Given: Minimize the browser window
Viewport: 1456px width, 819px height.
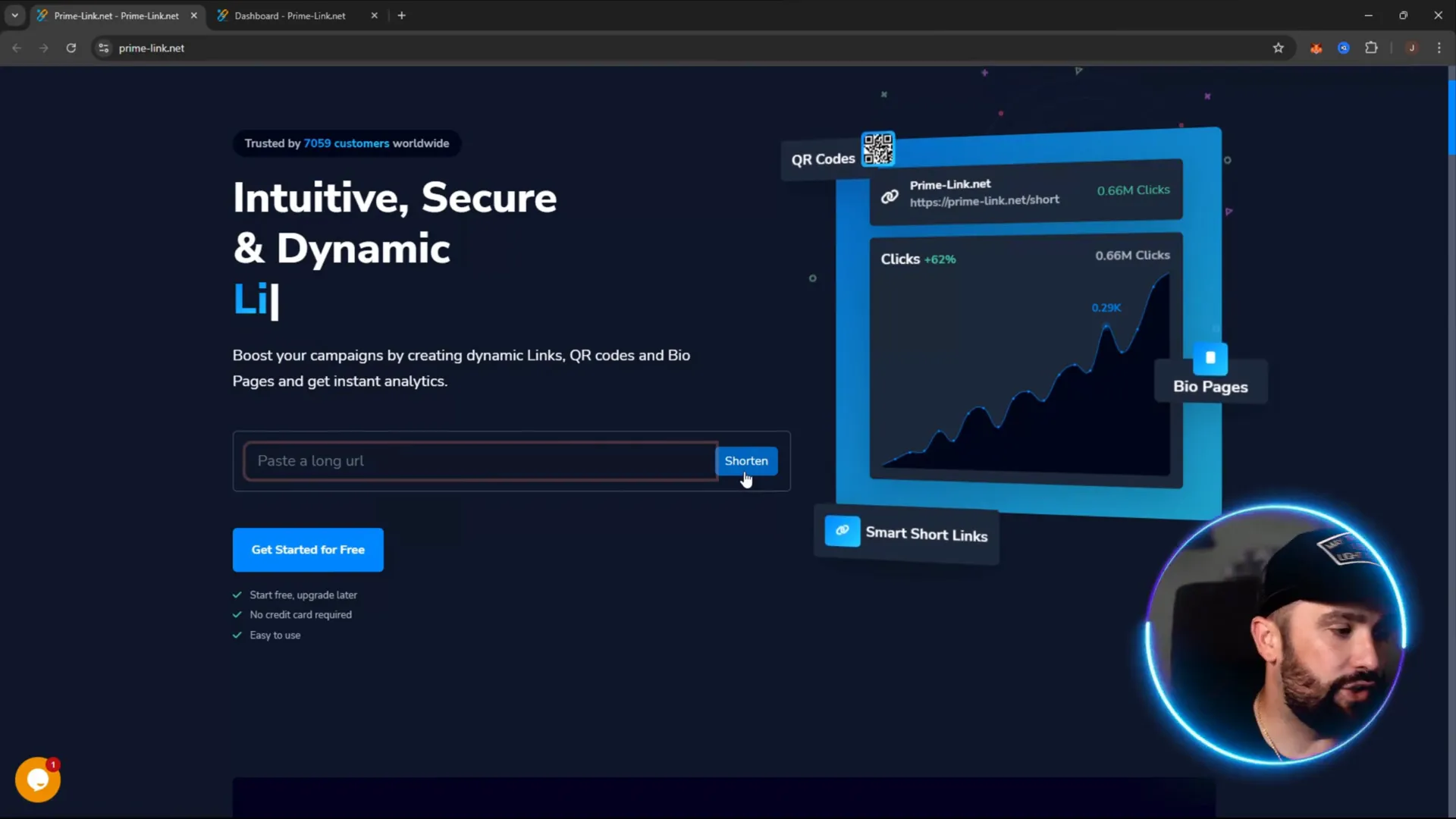Looking at the screenshot, I should [1369, 15].
